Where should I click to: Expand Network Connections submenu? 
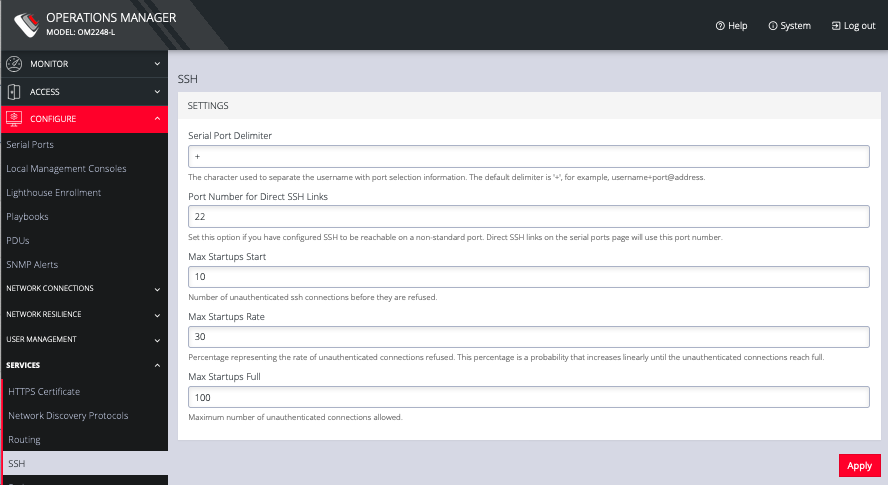coord(157,289)
